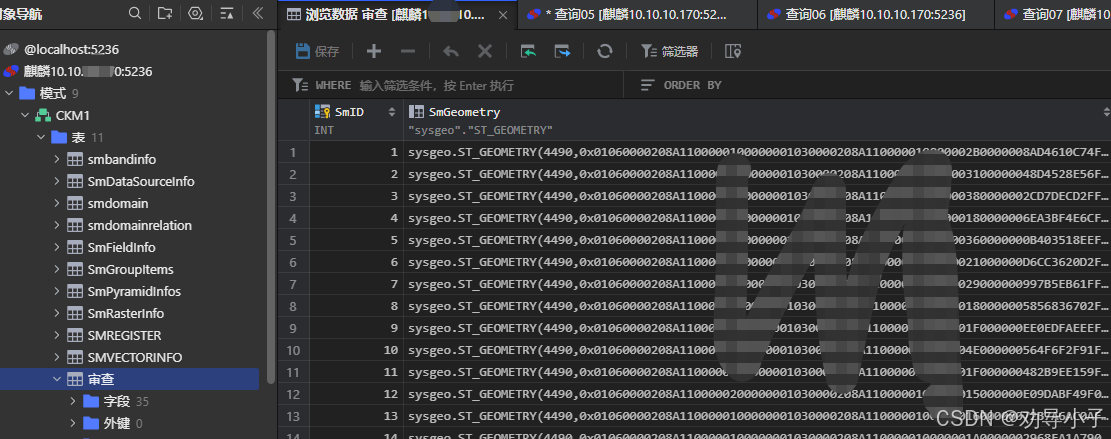Image resolution: width=1111 pixels, height=439 pixels.
Task: Click the 审查 table grid icon
Action: pyautogui.click(x=74, y=379)
